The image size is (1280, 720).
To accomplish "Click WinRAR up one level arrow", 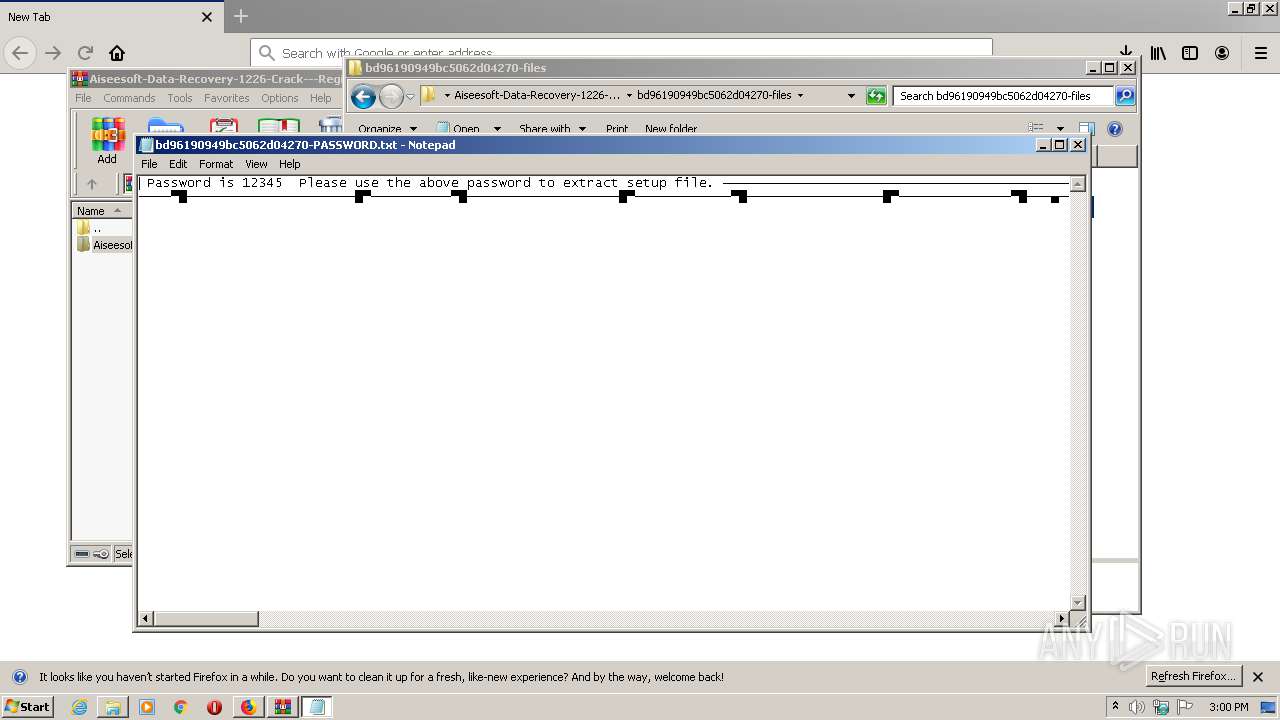I will [x=92, y=184].
